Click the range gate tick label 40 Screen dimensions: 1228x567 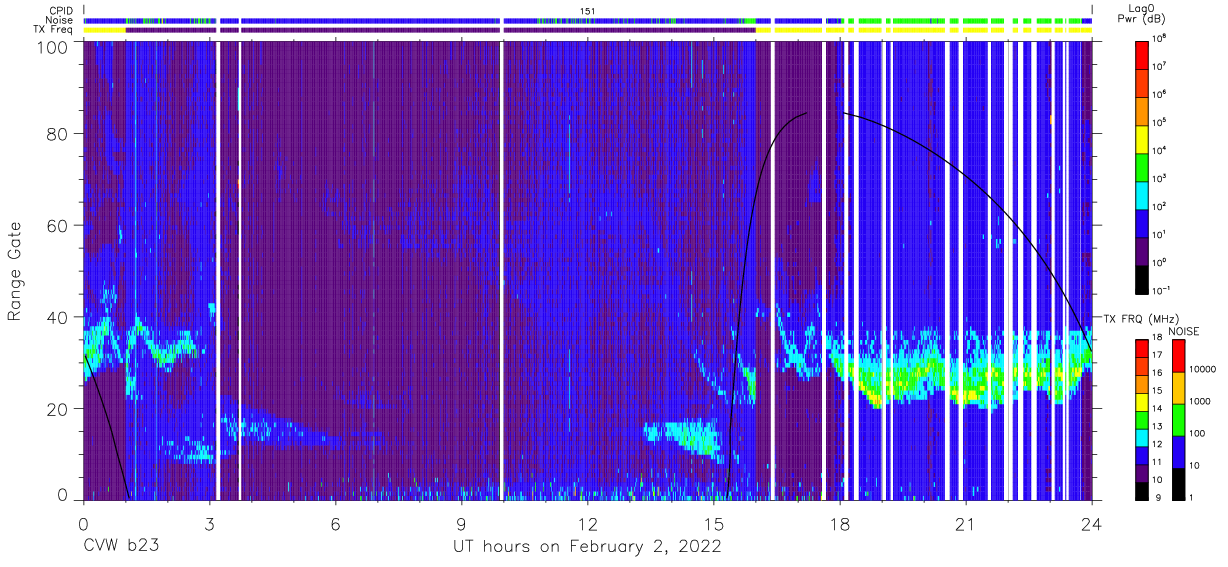click(x=57, y=317)
